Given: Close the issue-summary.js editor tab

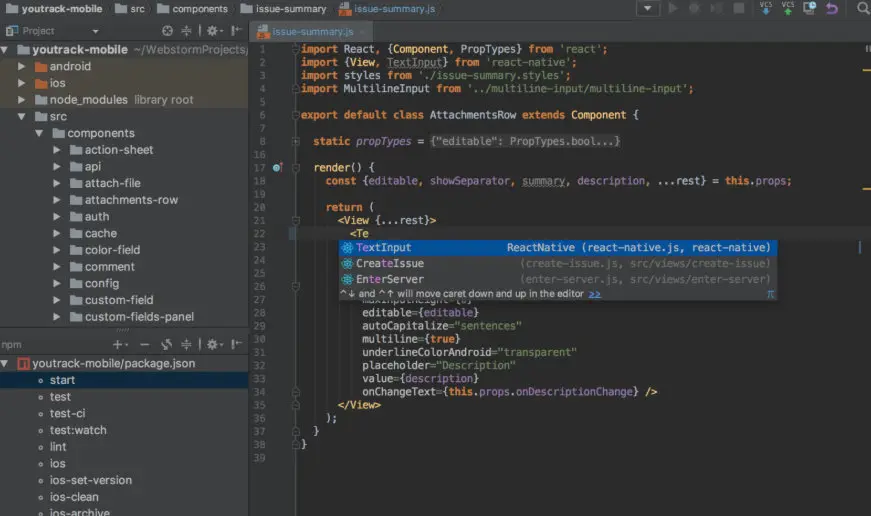Looking at the screenshot, I should 362,32.
